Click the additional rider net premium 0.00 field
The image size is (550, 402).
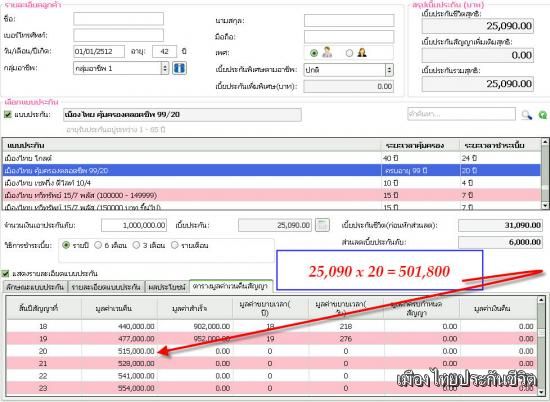pos(477,55)
